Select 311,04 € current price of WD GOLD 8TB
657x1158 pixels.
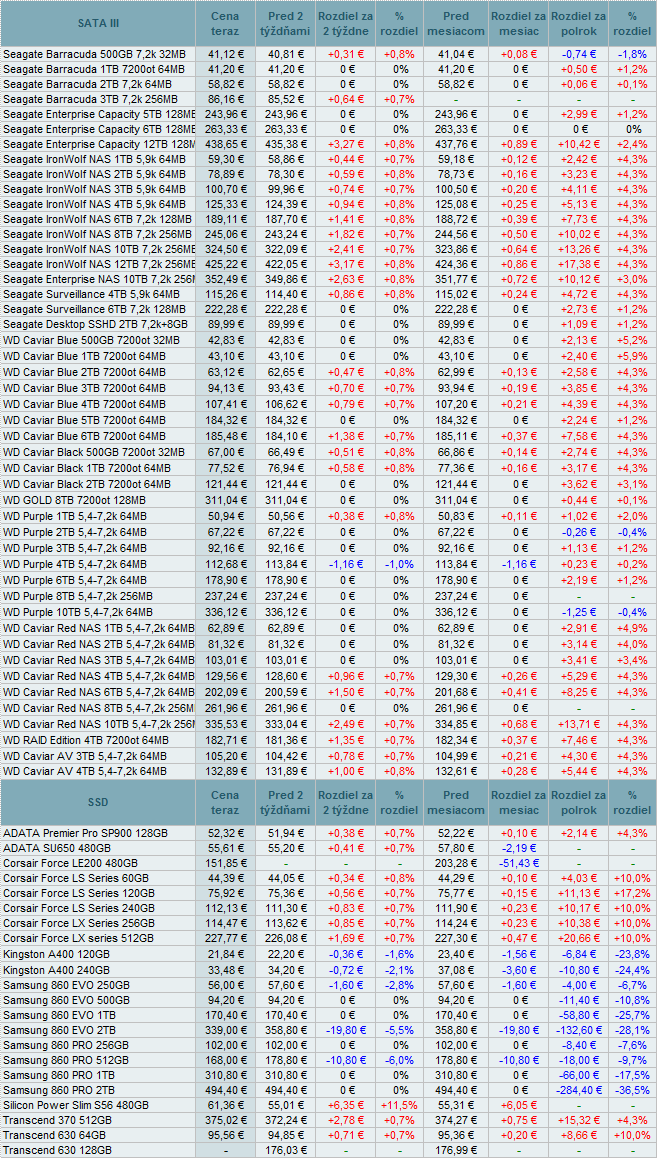click(225, 499)
